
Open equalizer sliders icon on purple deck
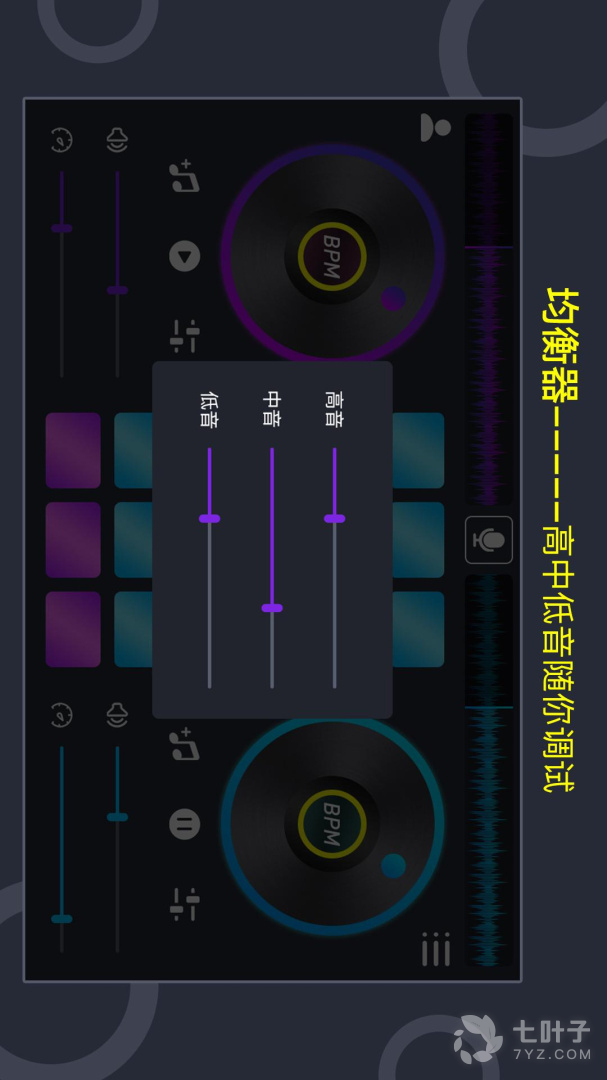185,335
